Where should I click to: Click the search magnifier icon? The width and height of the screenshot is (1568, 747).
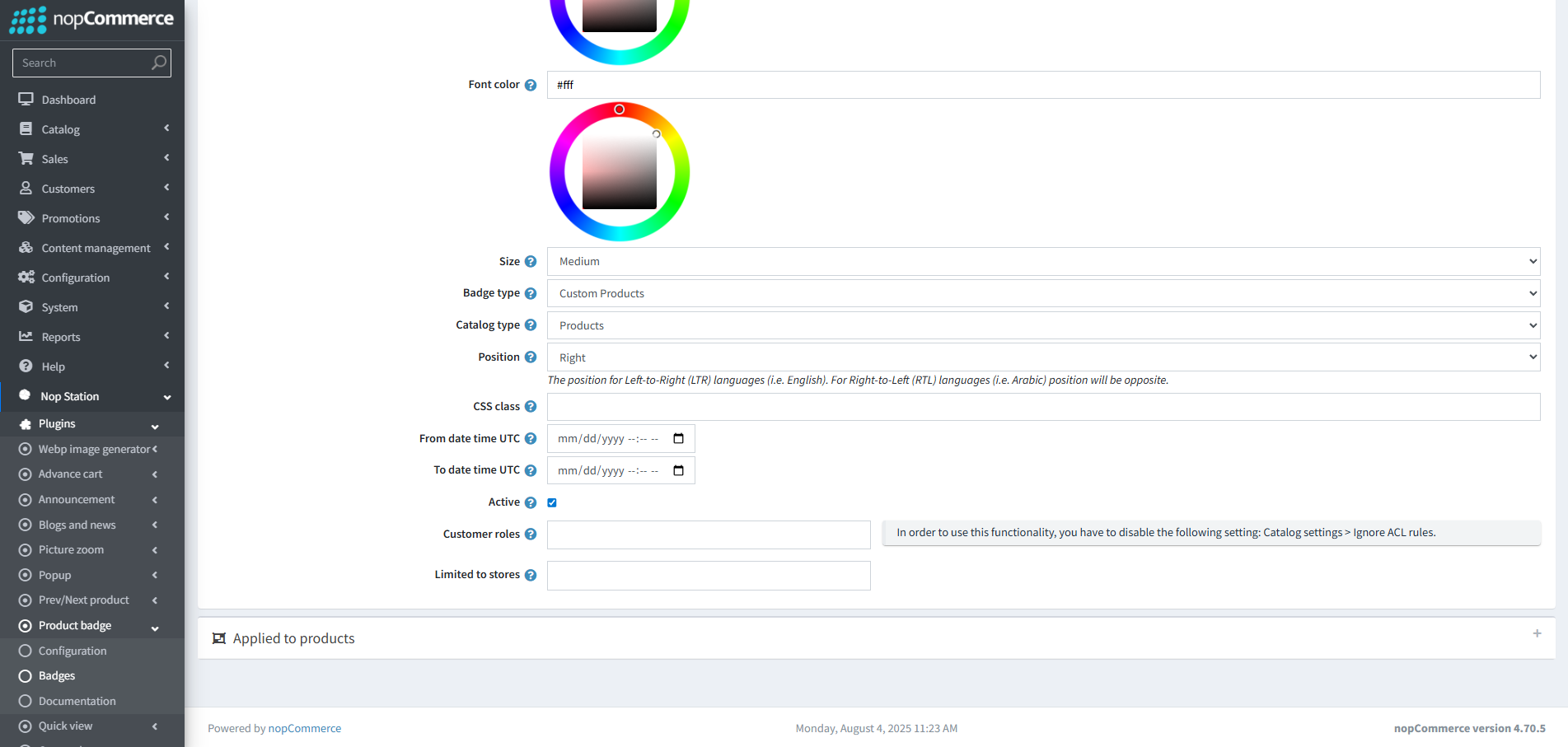tap(159, 63)
